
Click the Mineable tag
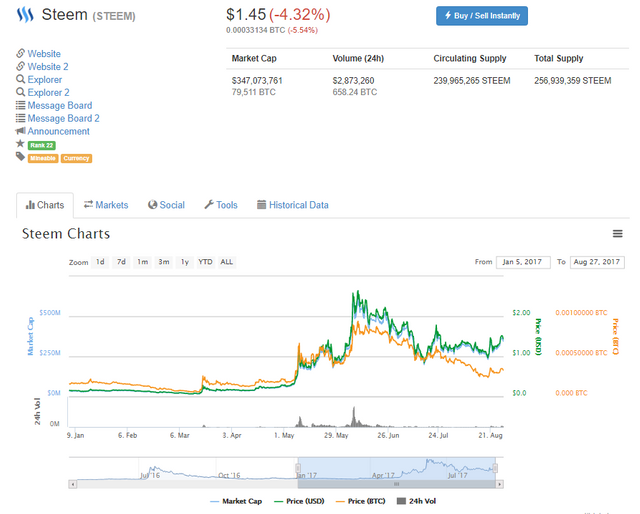coord(43,158)
